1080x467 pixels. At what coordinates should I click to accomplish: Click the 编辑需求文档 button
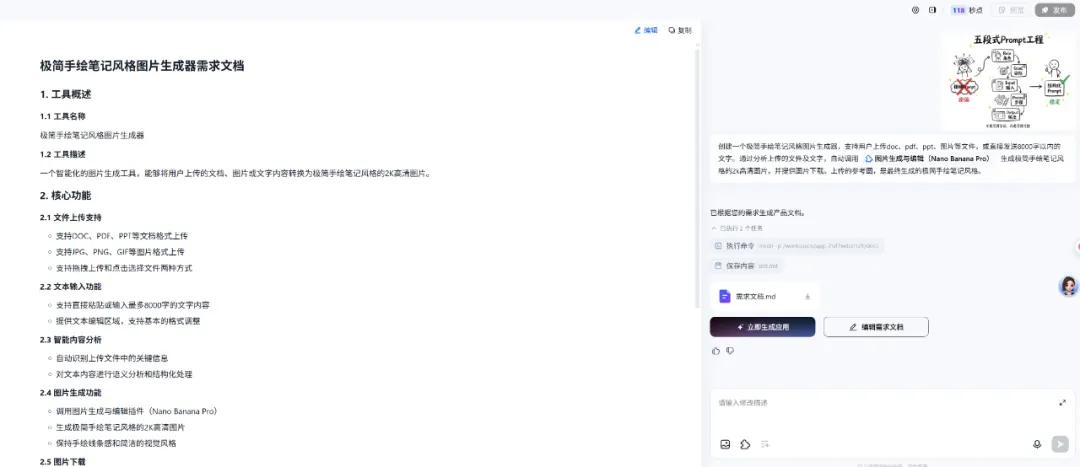[x=876, y=327]
